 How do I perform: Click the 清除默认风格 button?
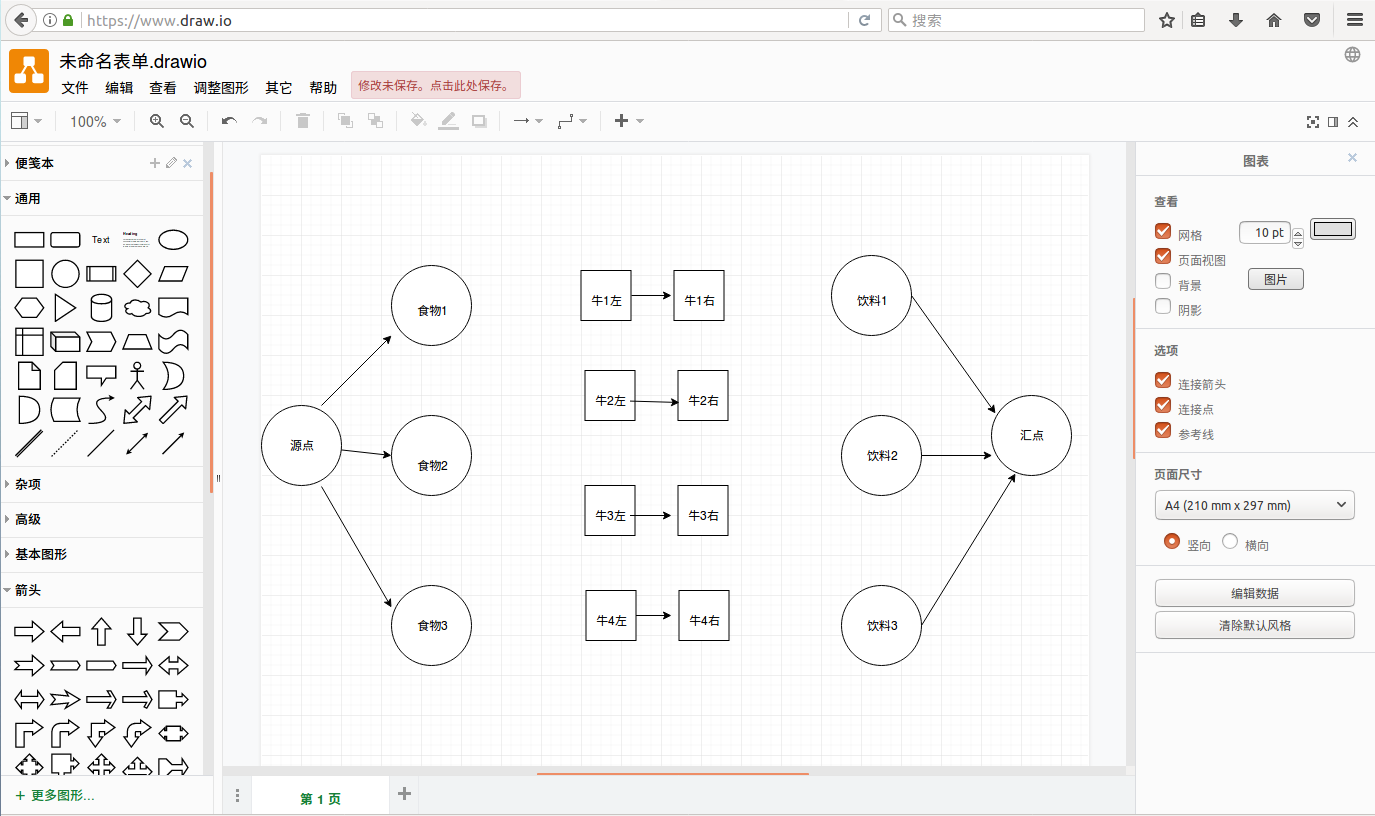click(1255, 625)
